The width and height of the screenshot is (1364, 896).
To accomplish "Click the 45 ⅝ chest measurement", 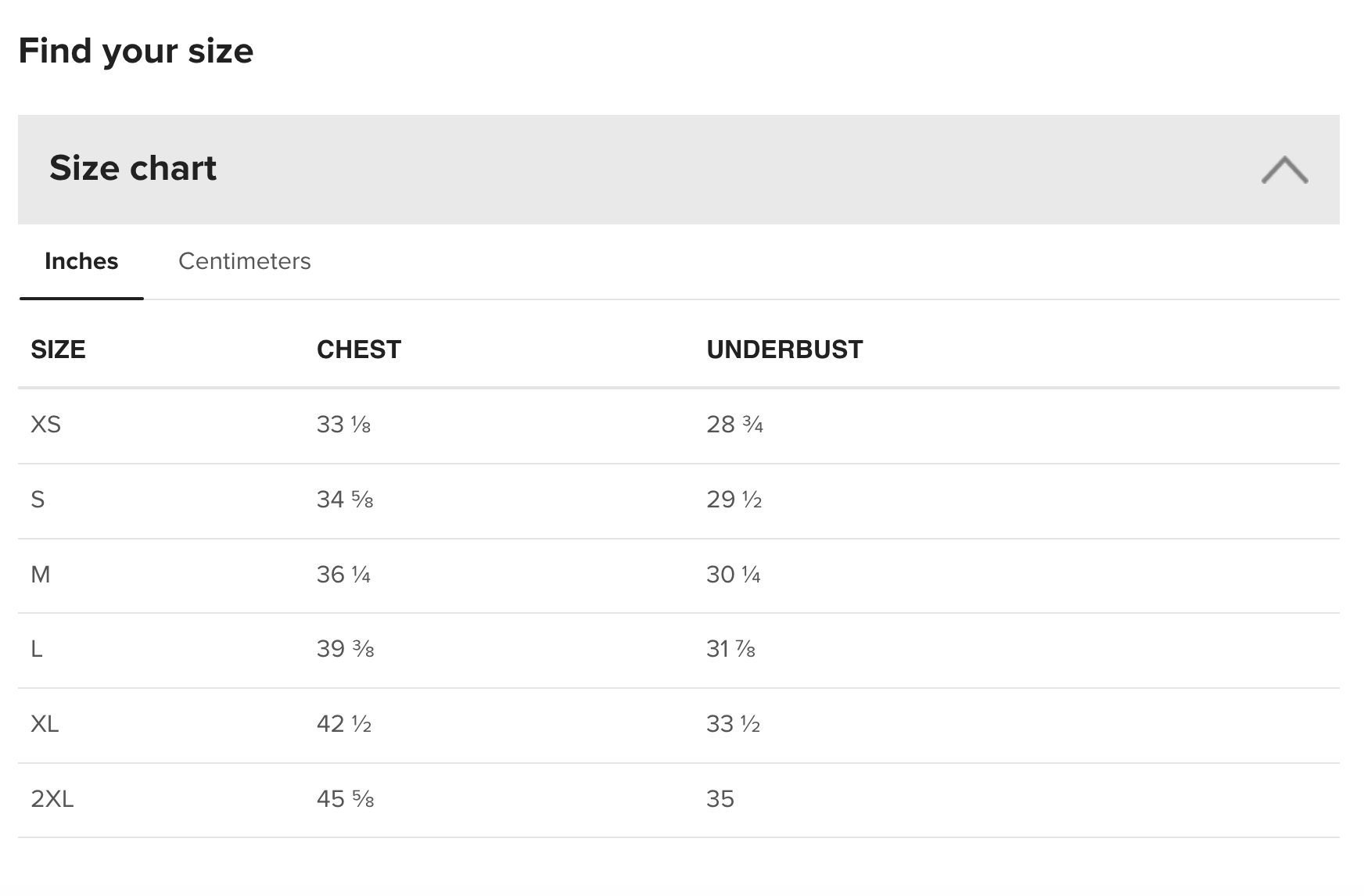I will [345, 799].
